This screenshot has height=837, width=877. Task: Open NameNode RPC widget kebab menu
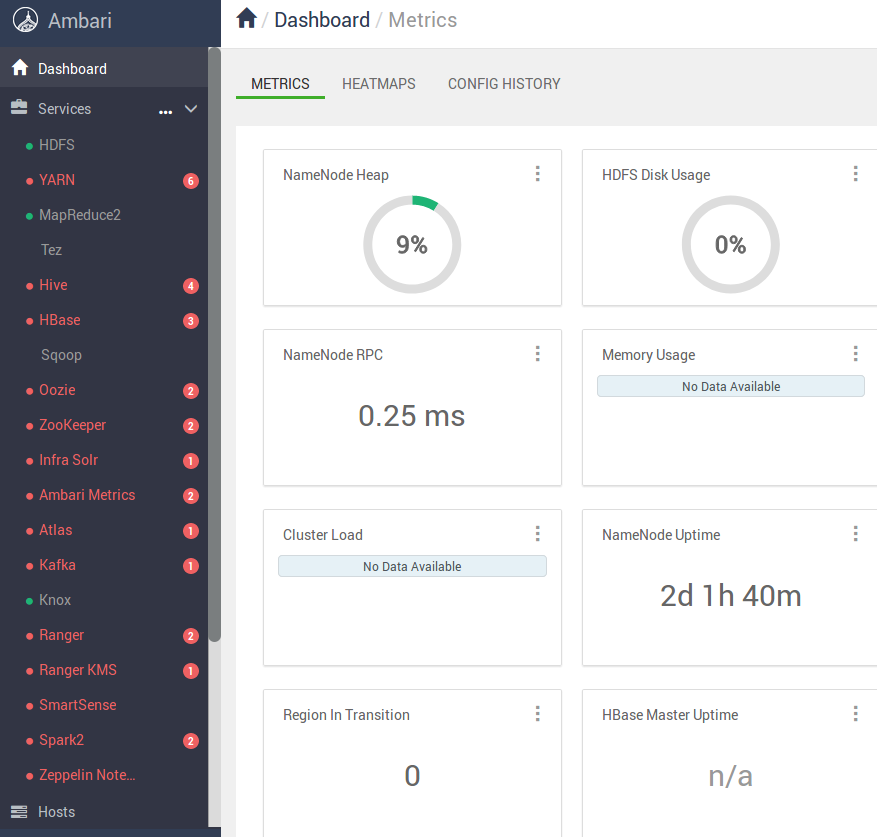pyautogui.click(x=537, y=354)
